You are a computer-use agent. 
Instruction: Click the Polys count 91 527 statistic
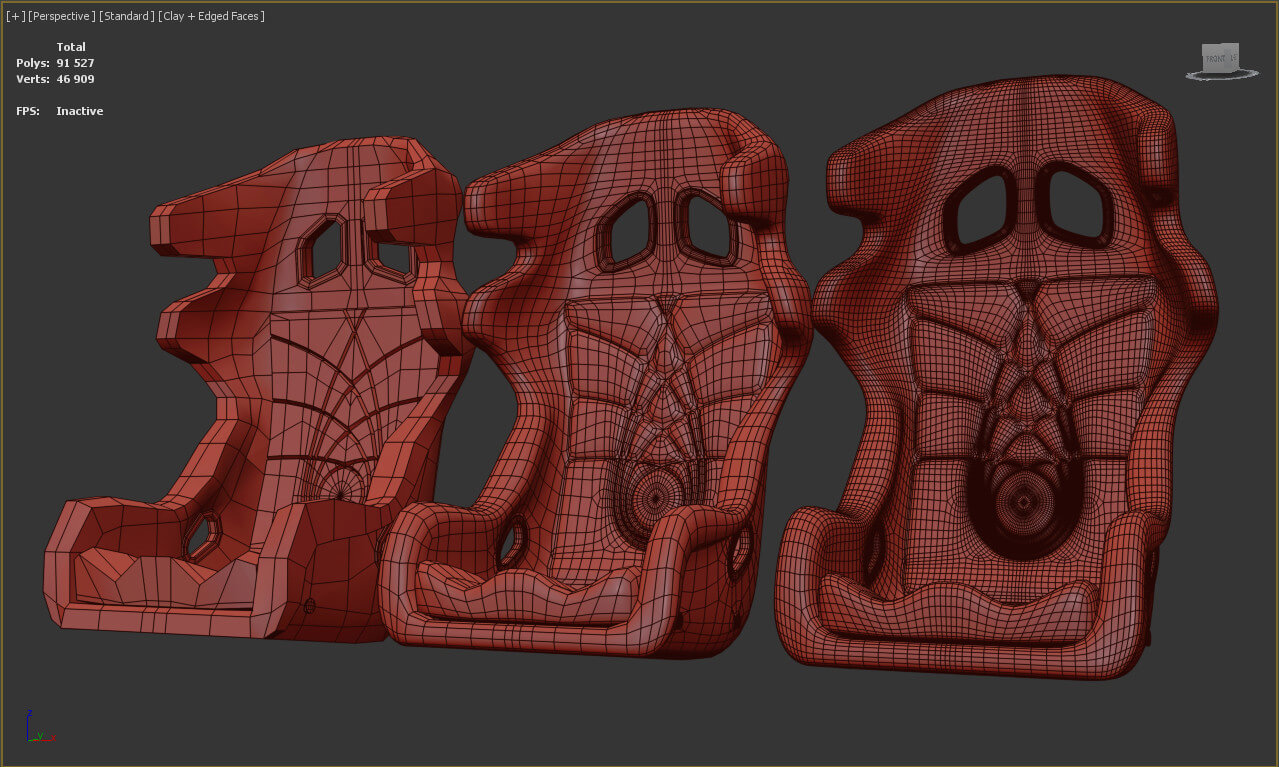pos(75,63)
